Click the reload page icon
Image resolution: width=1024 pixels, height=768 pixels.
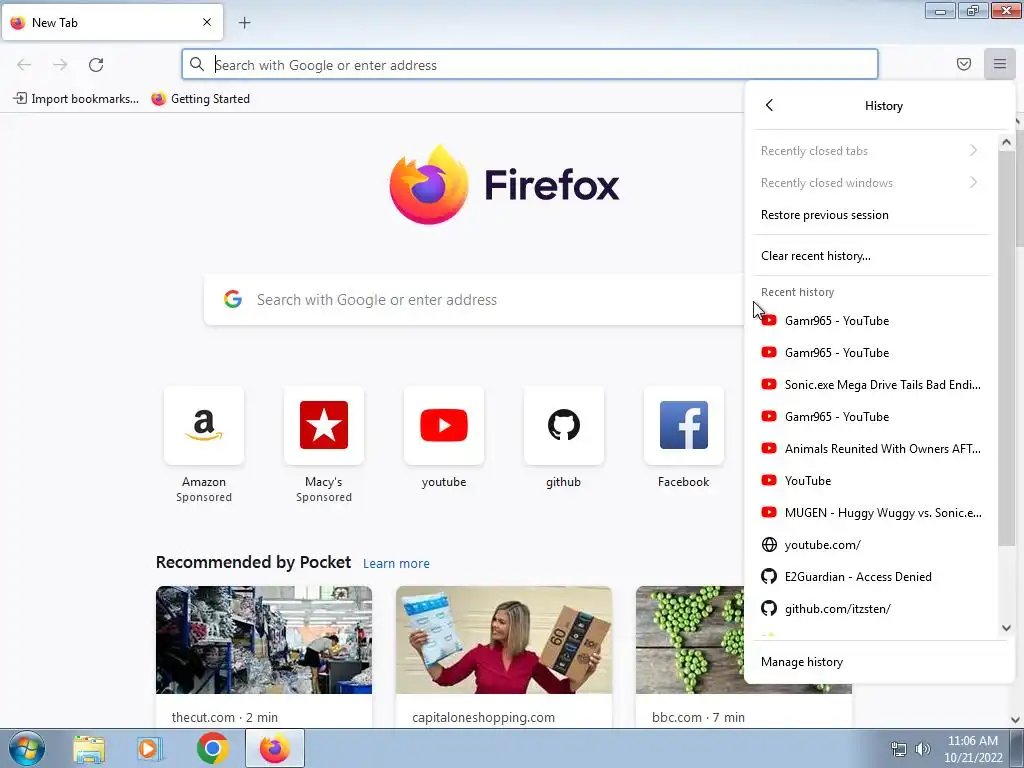(96, 65)
